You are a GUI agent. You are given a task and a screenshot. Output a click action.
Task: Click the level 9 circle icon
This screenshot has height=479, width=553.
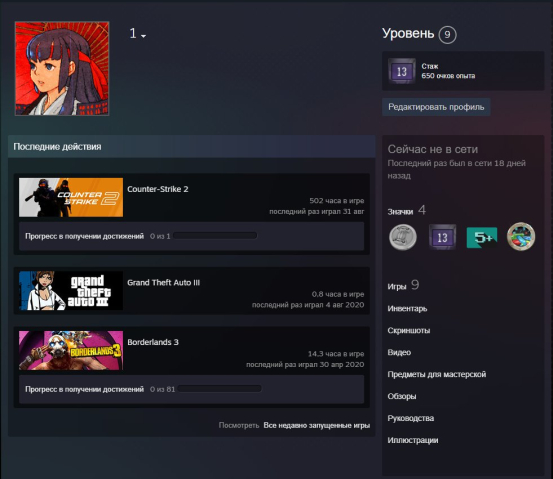[x=447, y=35]
